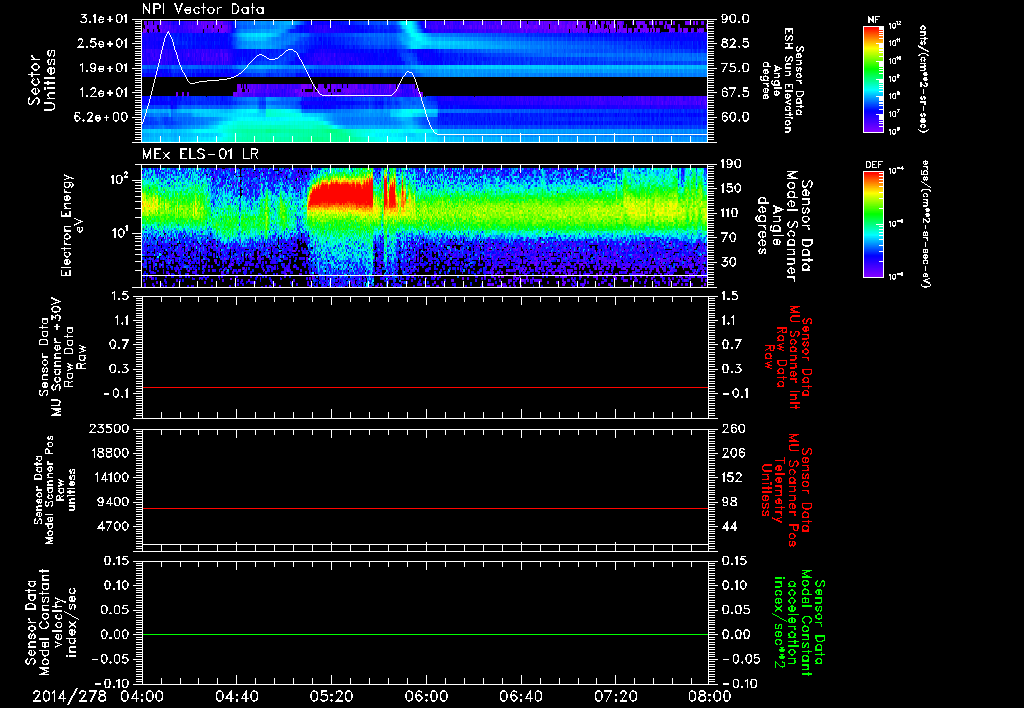Click the "190" scanner angle tick
The height and width of the screenshot is (708, 1024).
click(731, 164)
